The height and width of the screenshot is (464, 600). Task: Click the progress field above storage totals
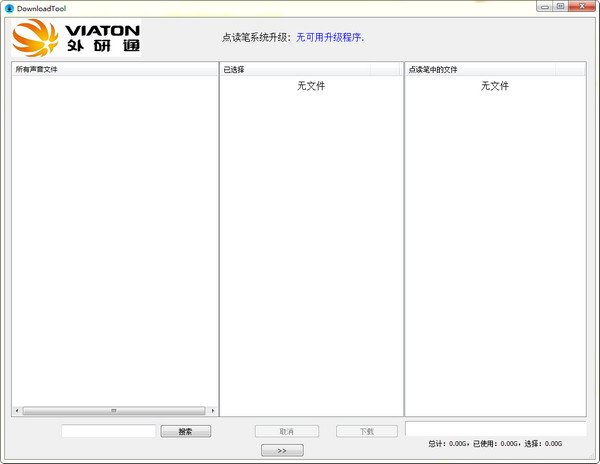click(x=496, y=429)
